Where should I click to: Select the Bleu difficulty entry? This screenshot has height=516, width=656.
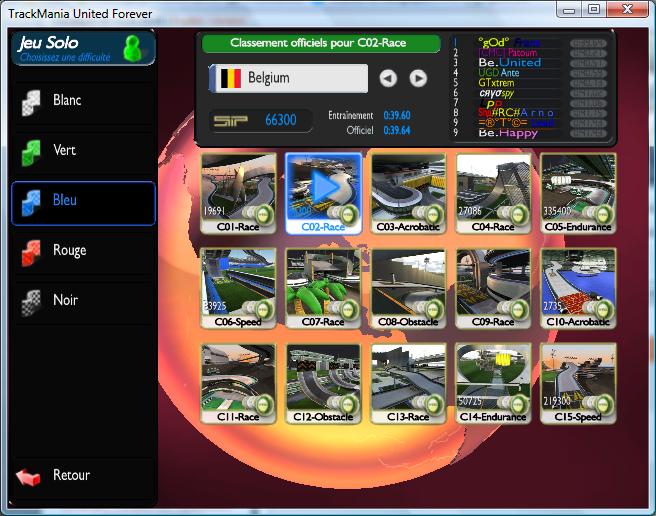pos(83,202)
